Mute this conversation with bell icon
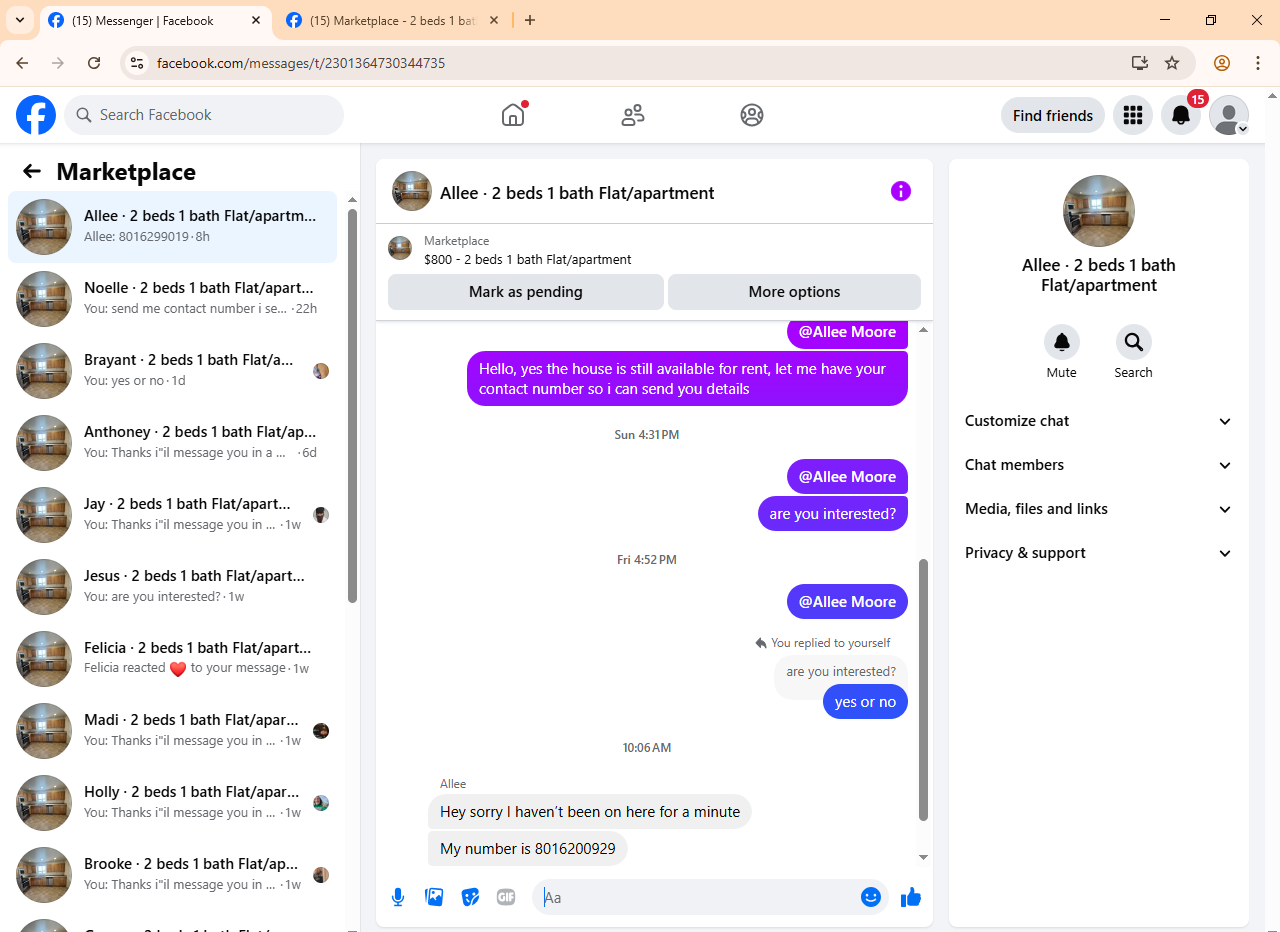The image size is (1280, 932). 1062,342
